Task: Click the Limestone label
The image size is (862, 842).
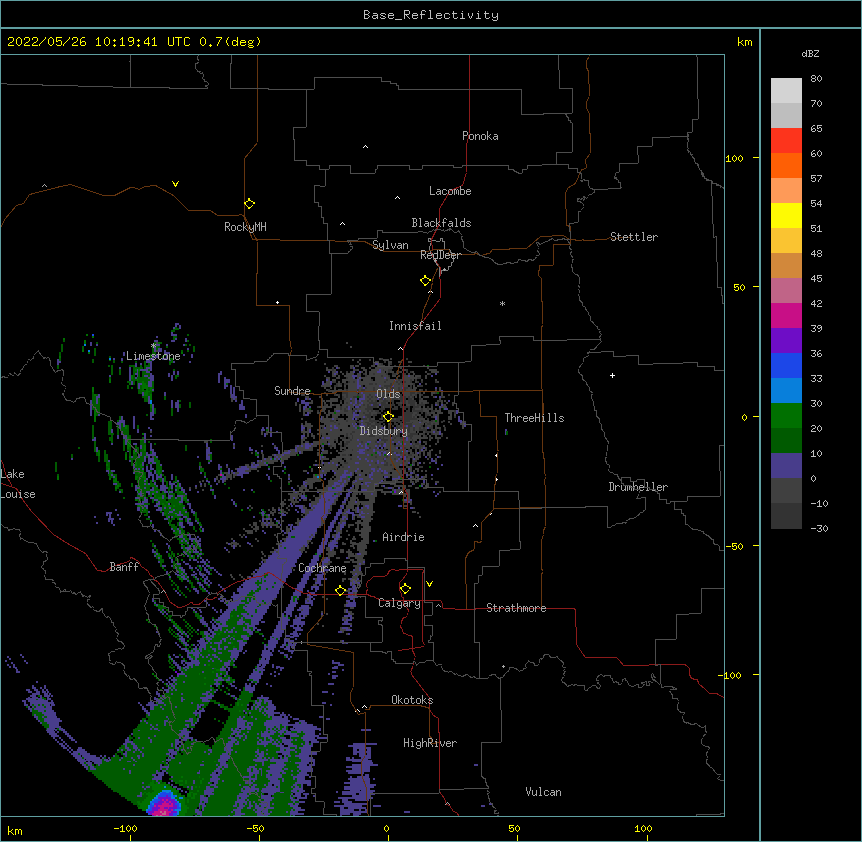Action: [153, 356]
